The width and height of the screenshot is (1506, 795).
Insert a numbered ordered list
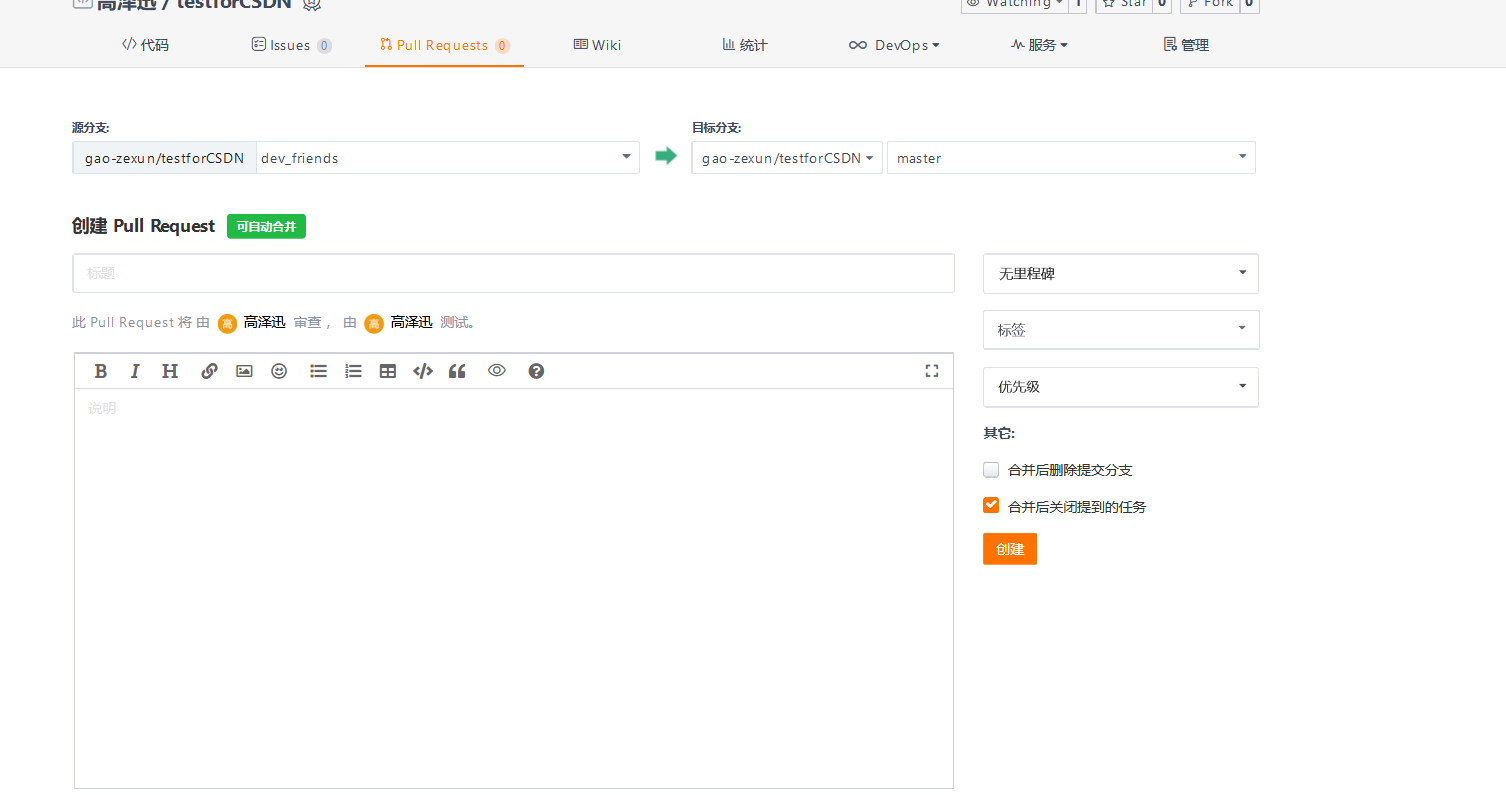point(353,371)
